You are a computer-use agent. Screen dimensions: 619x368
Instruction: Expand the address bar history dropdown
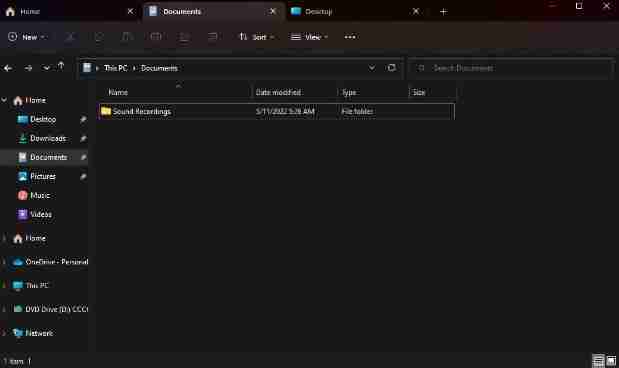click(371, 68)
